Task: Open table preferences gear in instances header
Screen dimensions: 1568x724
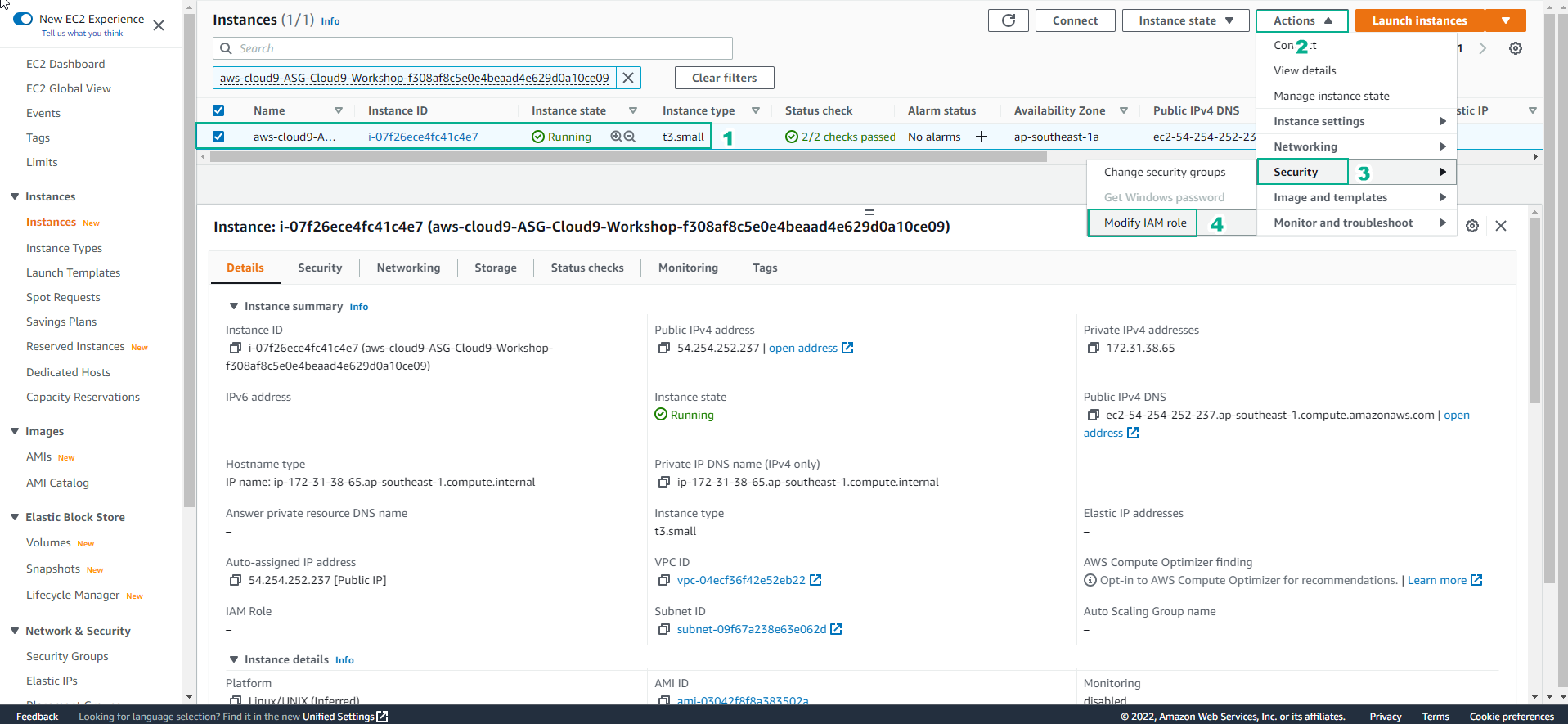Action: (x=1516, y=48)
